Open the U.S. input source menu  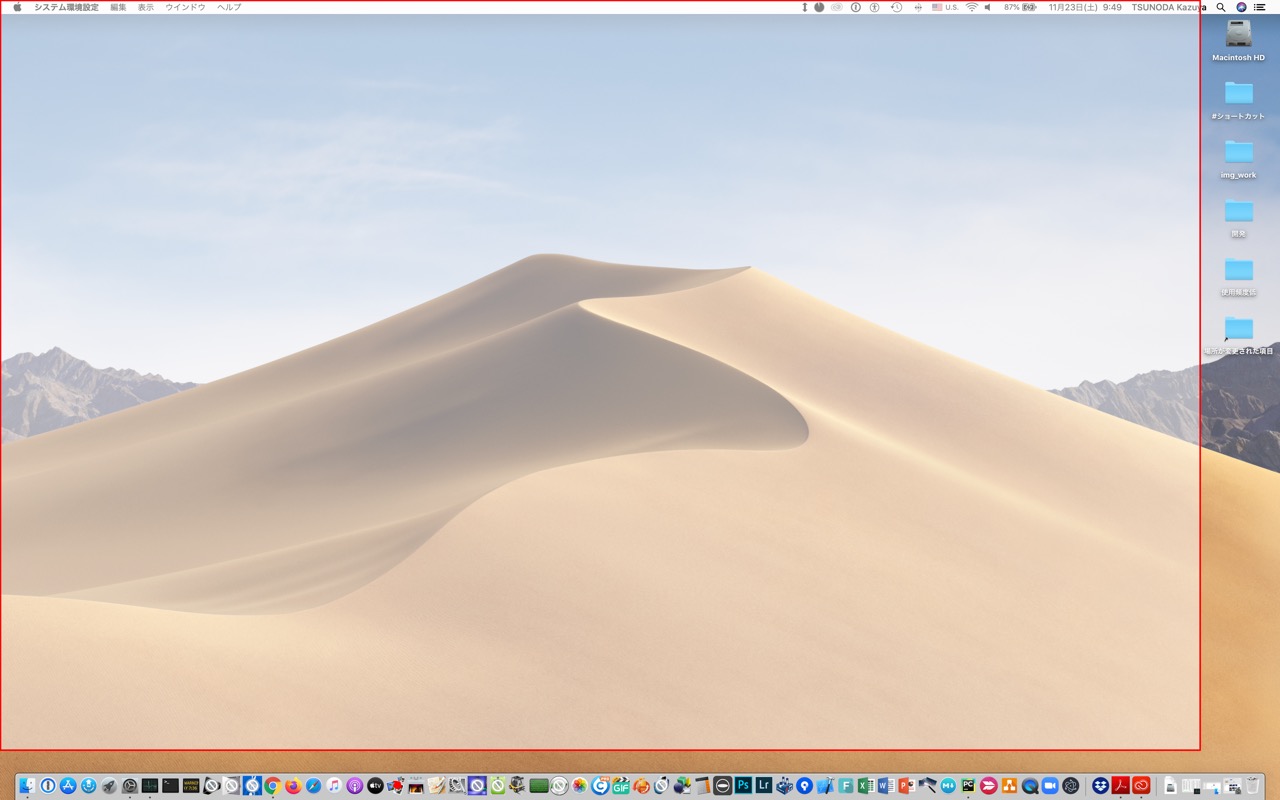tap(945, 7)
